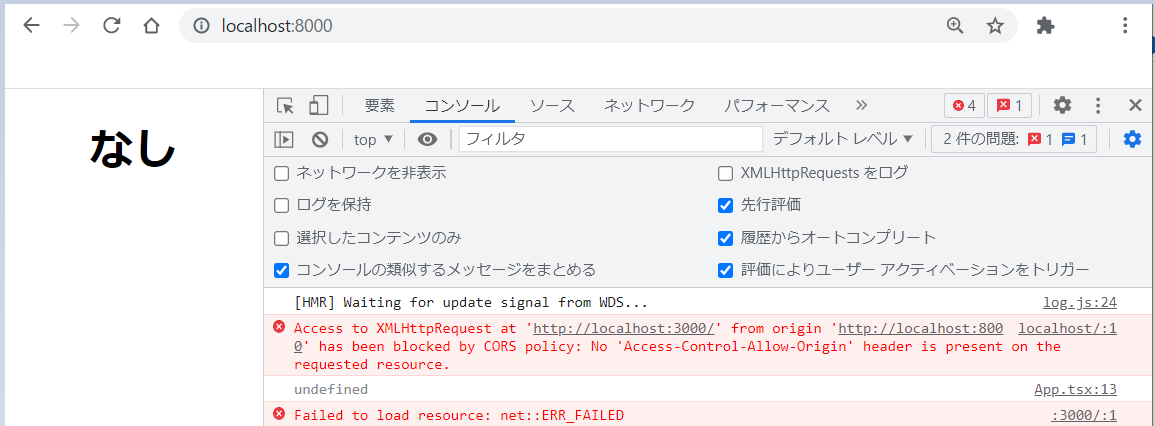
Task: Open the top context dropdown
Action: tap(373, 139)
